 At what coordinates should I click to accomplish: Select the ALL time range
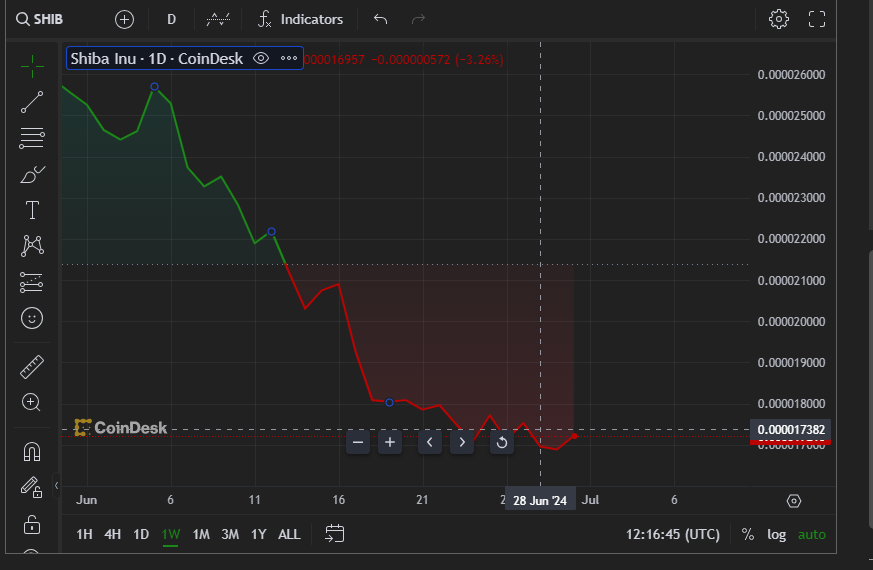pos(289,534)
